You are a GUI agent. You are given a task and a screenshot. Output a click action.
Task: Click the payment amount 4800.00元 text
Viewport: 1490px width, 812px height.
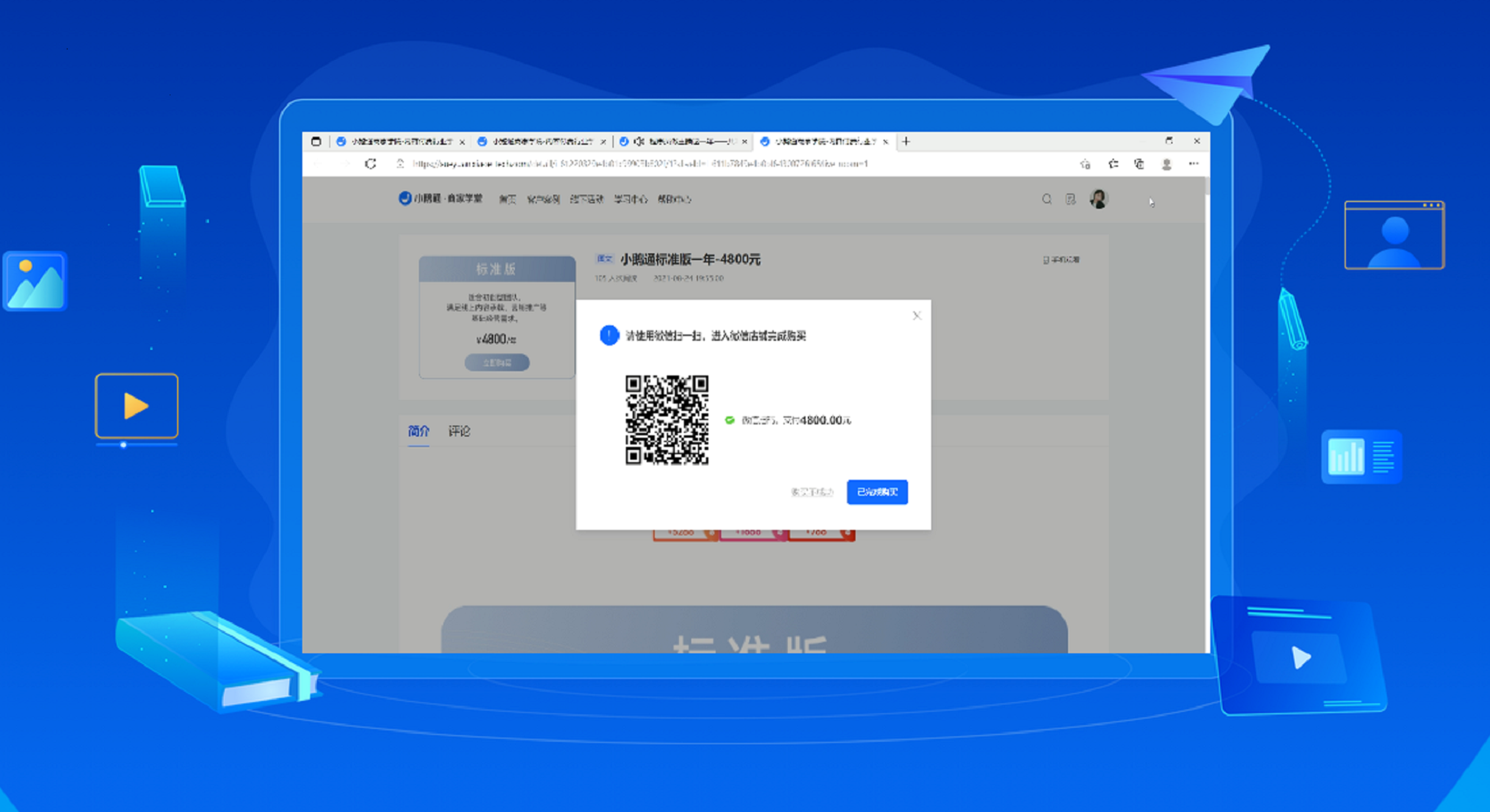click(x=825, y=420)
